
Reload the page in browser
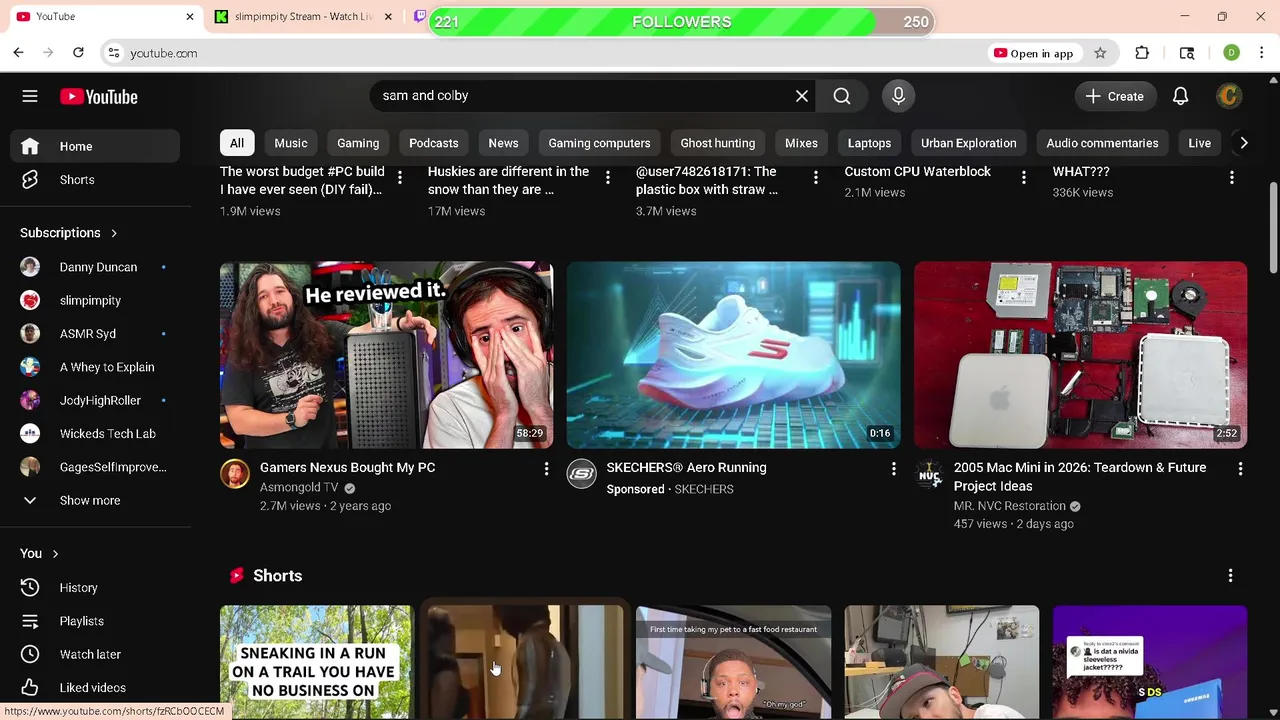click(78, 53)
